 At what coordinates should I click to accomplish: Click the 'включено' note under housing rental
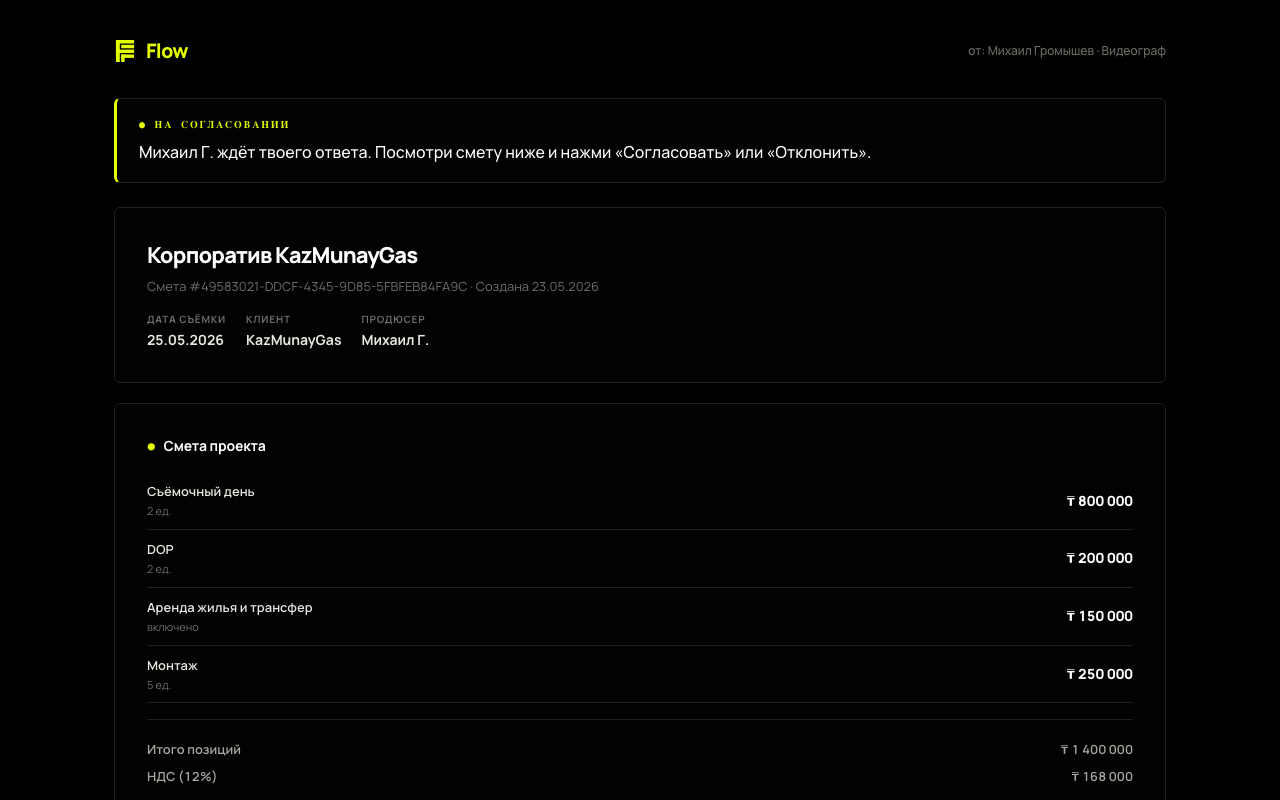coord(173,627)
